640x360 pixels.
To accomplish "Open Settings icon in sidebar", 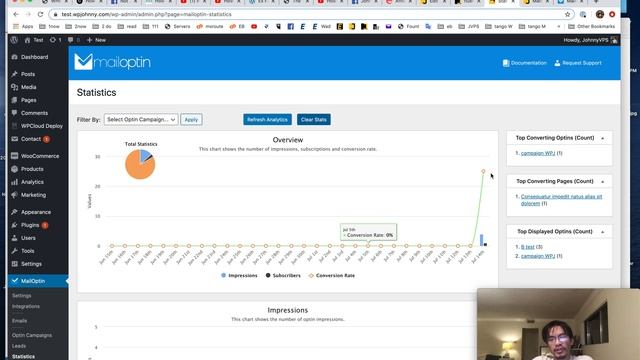I will (x=15, y=264).
